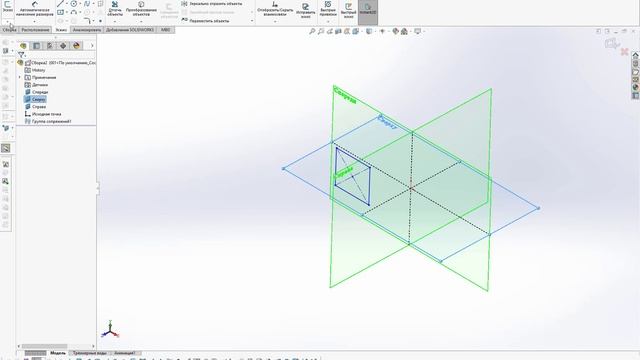Expand more manager tabs chevron
This screenshot has height=360, width=640.
(92, 46)
